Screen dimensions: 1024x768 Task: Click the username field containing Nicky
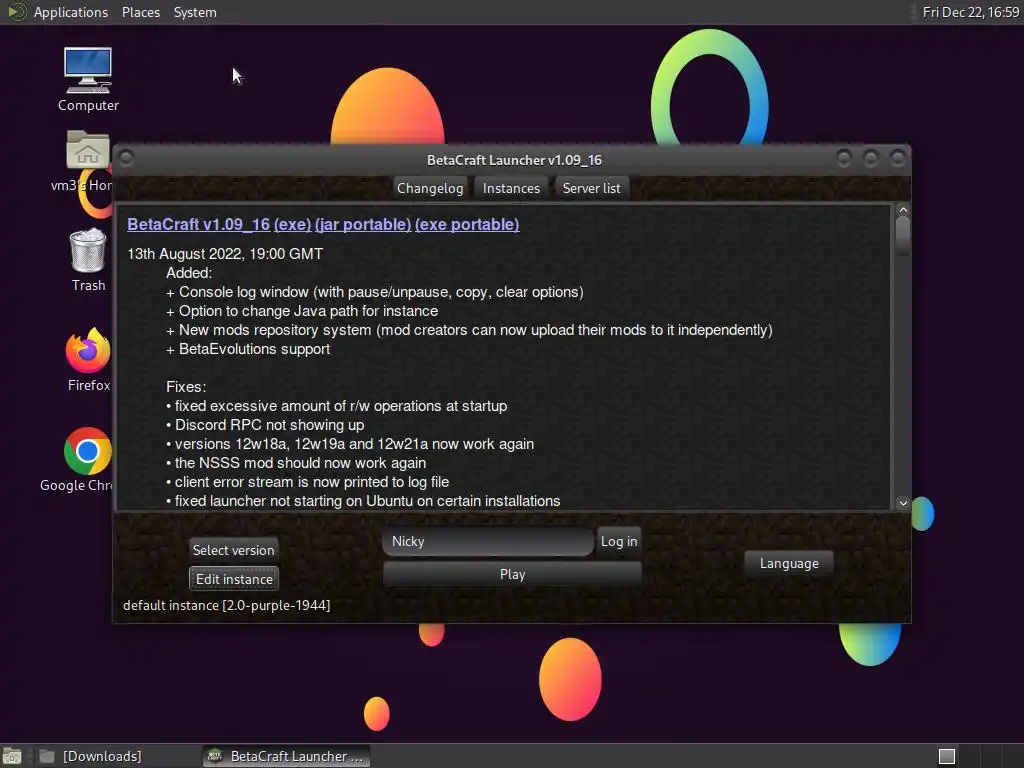coord(488,541)
